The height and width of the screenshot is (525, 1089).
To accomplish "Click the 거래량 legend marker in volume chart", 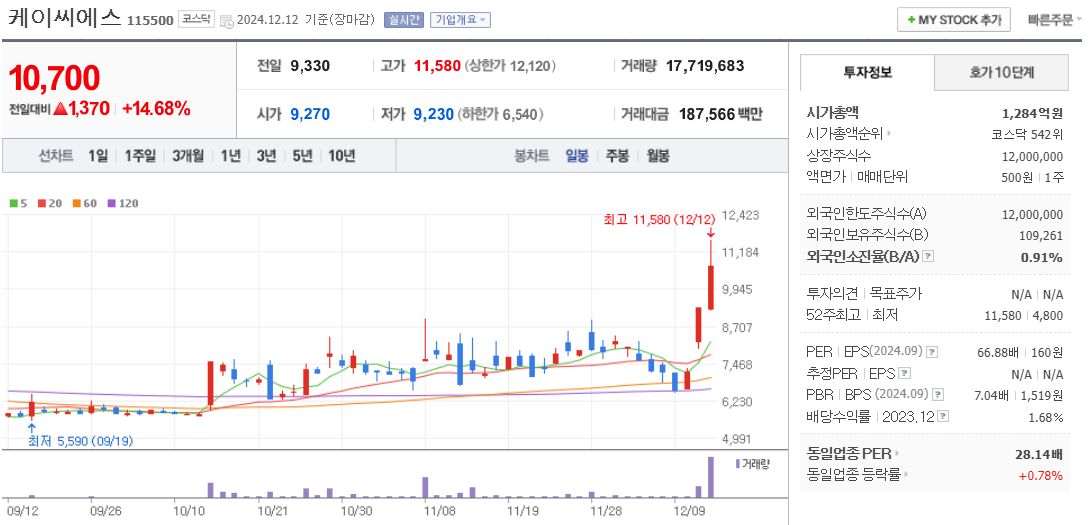I will (x=738, y=463).
